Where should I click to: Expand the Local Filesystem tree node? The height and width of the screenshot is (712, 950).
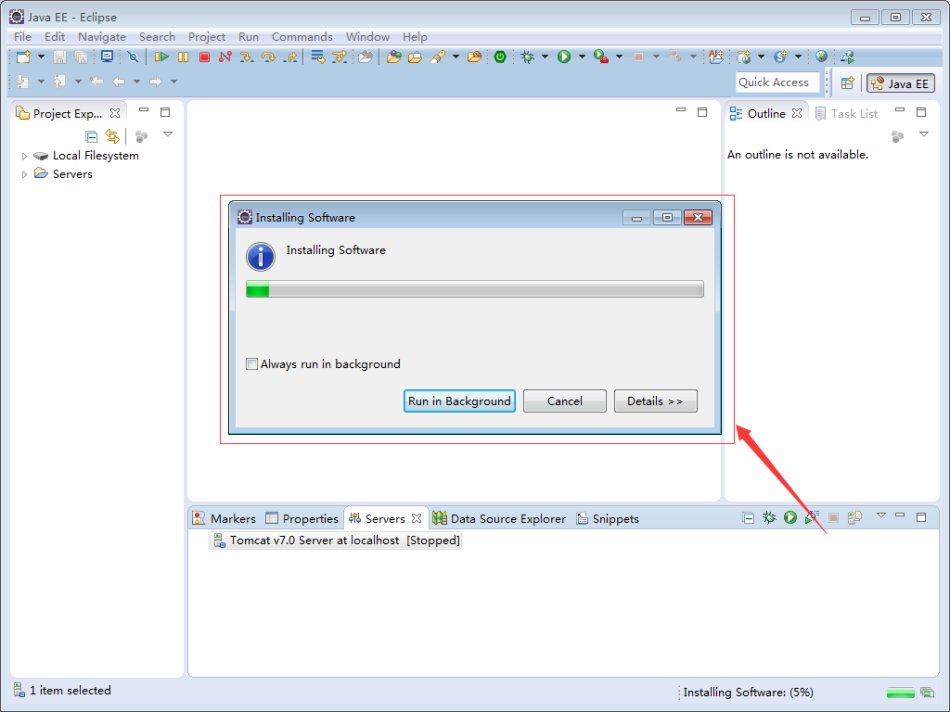coord(24,156)
